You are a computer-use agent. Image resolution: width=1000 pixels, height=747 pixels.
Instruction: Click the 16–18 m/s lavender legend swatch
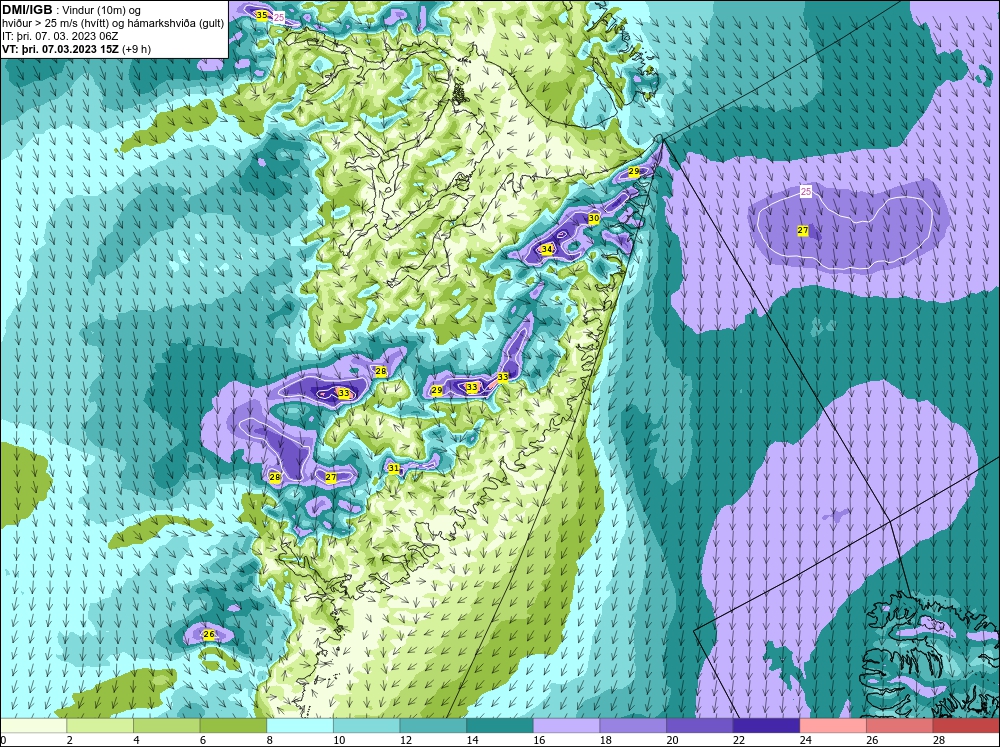(566, 726)
